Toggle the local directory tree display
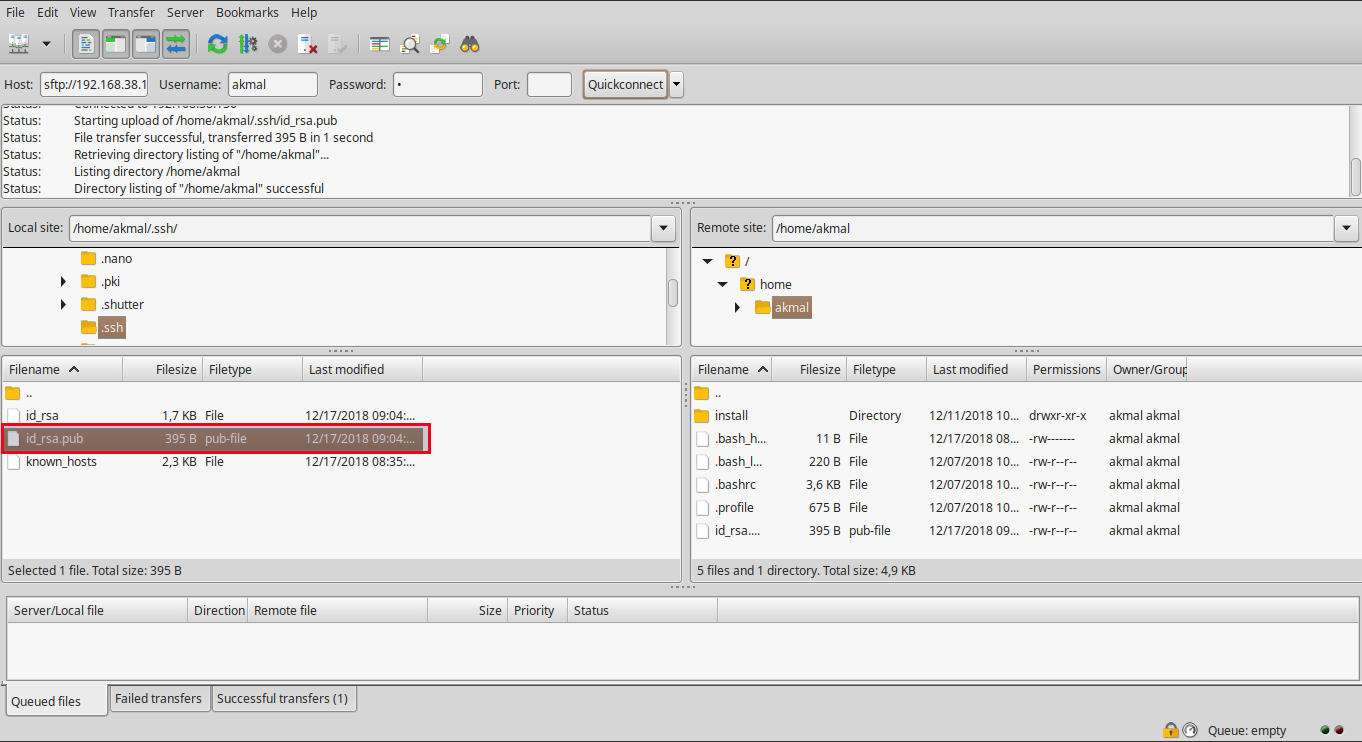 click(116, 44)
